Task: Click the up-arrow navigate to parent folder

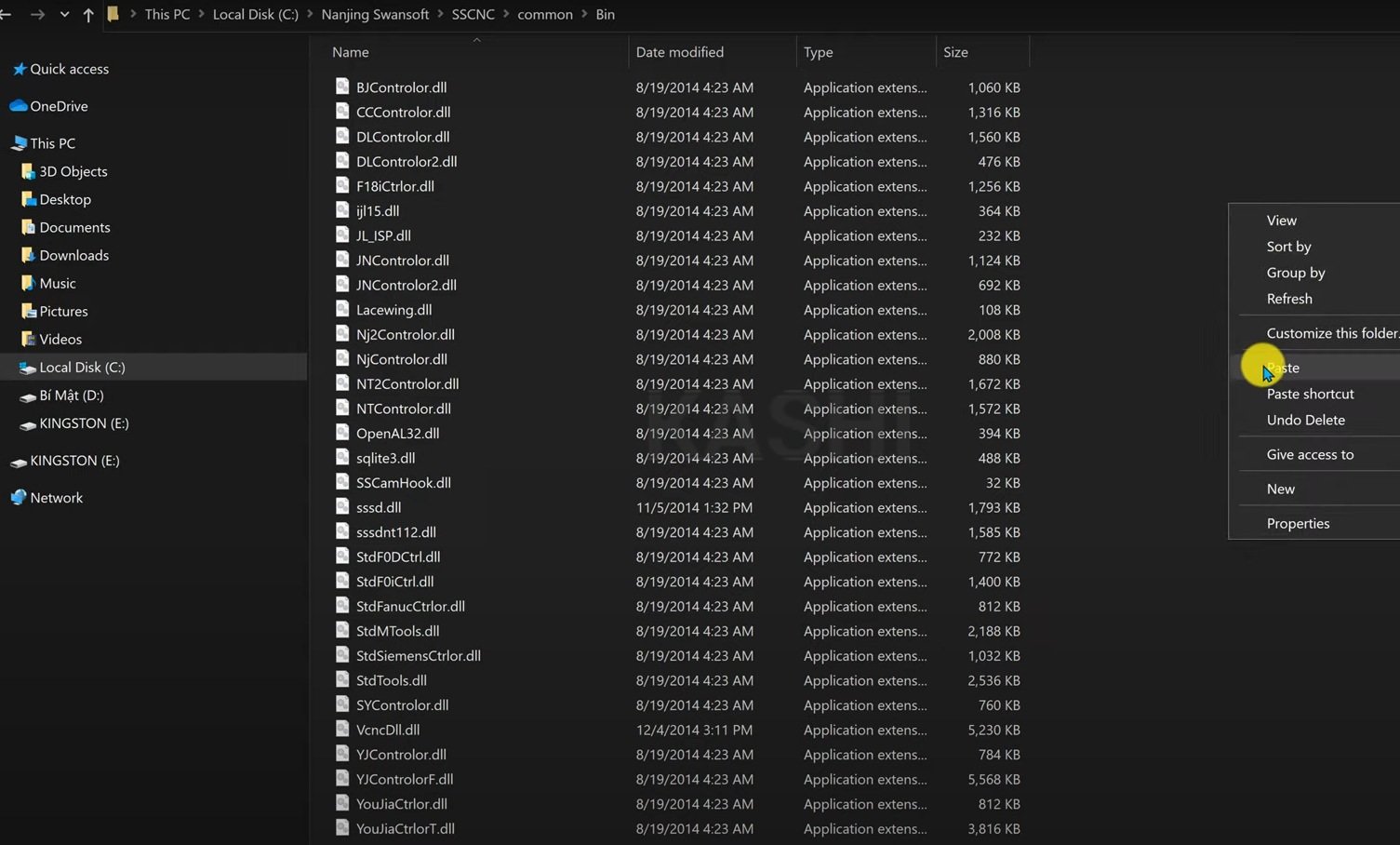Action: click(x=88, y=15)
